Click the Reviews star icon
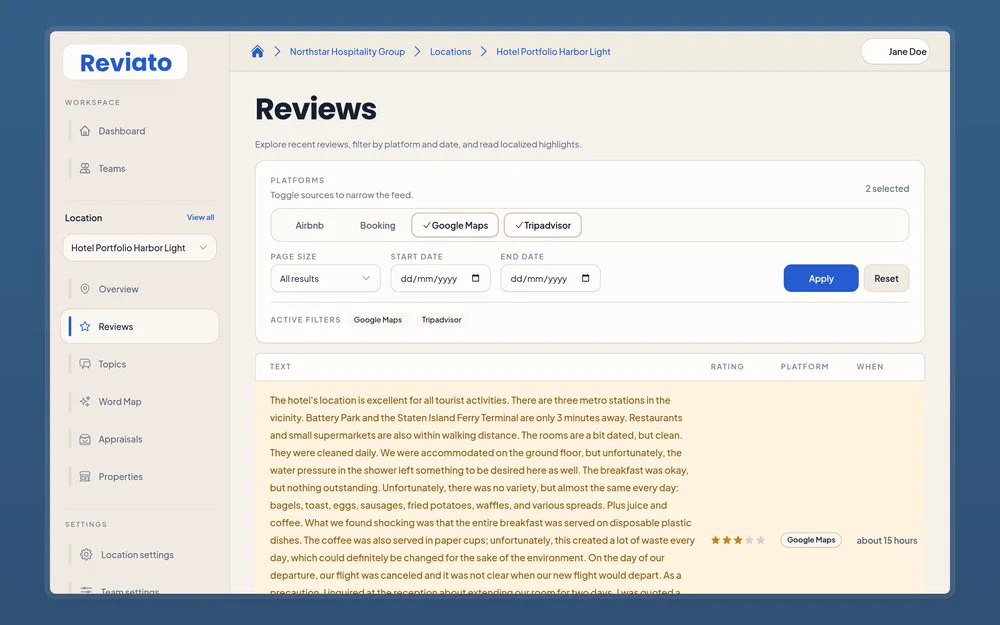 point(85,327)
